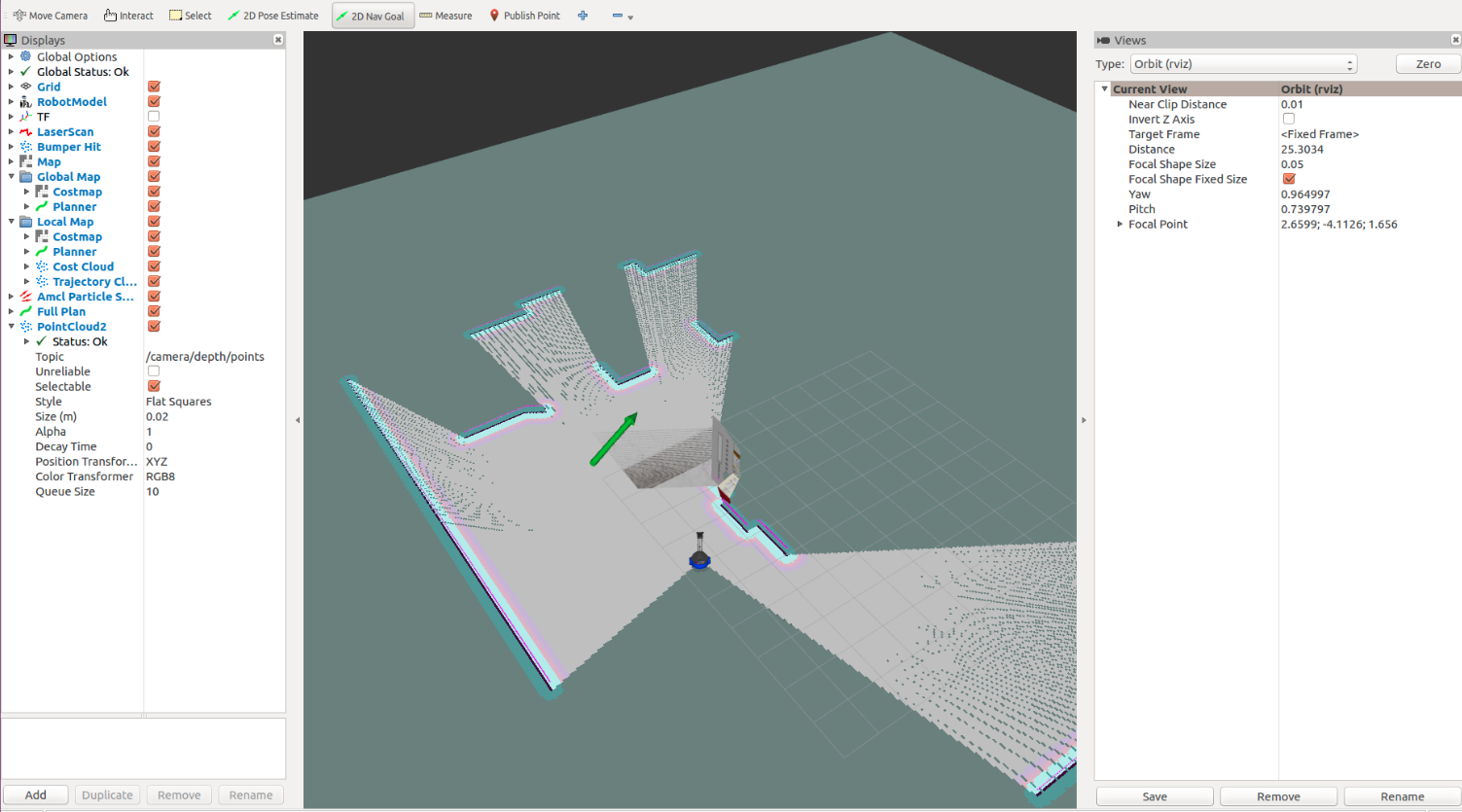This screenshot has height=812, width=1462.
Task: Activate the Interact tool
Action: 128,16
